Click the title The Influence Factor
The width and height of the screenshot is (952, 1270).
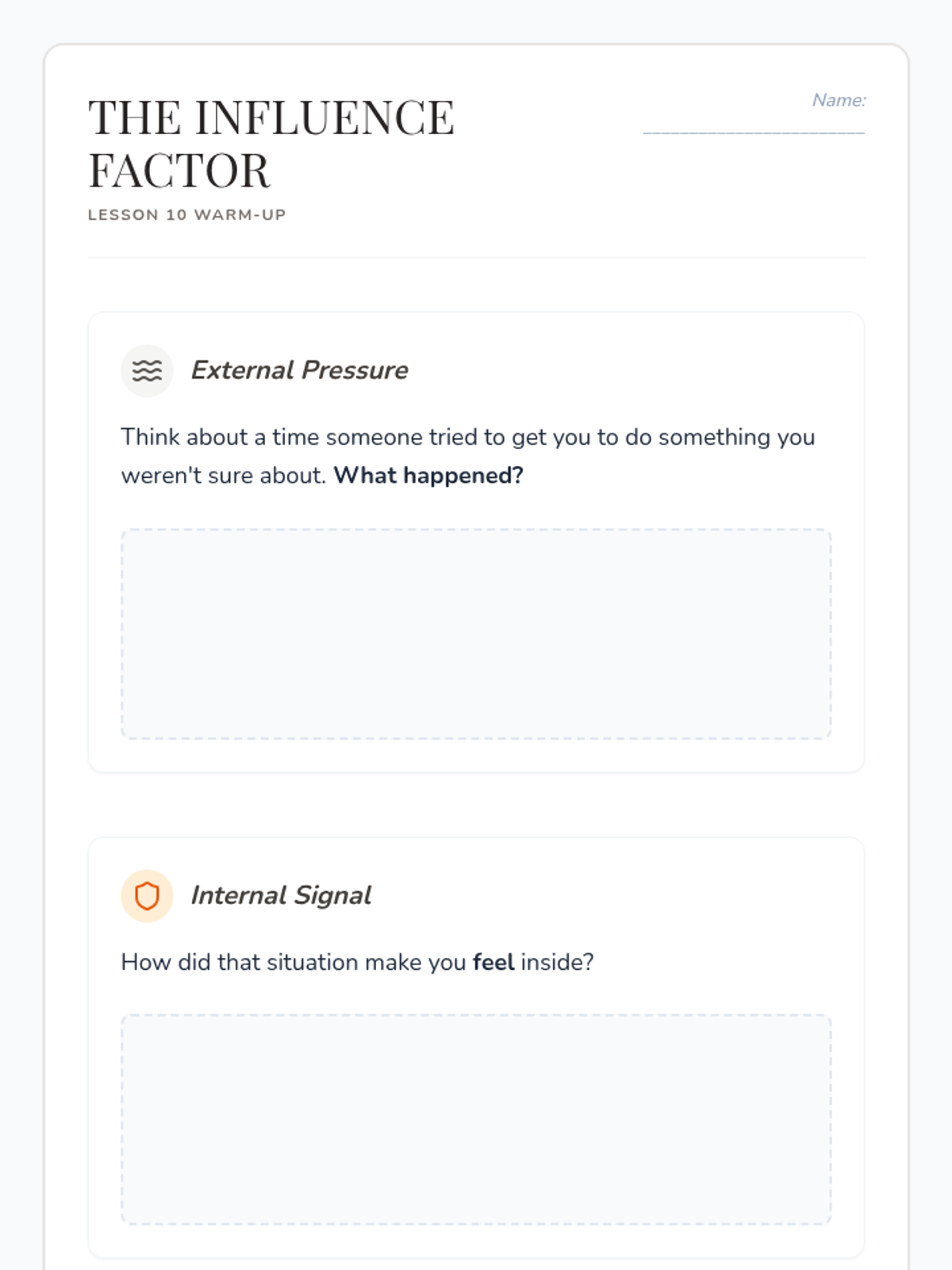[x=271, y=144]
